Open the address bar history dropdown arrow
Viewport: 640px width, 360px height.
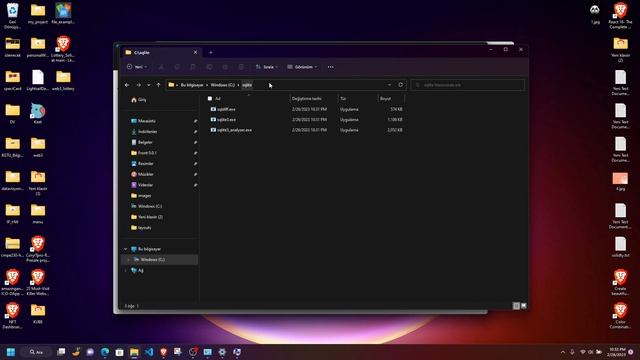pyautogui.click(x=389, y=85)
